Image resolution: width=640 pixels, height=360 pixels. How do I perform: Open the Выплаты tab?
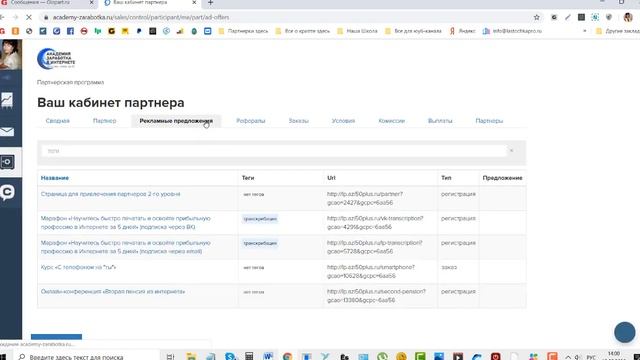[x=440, y=121]
